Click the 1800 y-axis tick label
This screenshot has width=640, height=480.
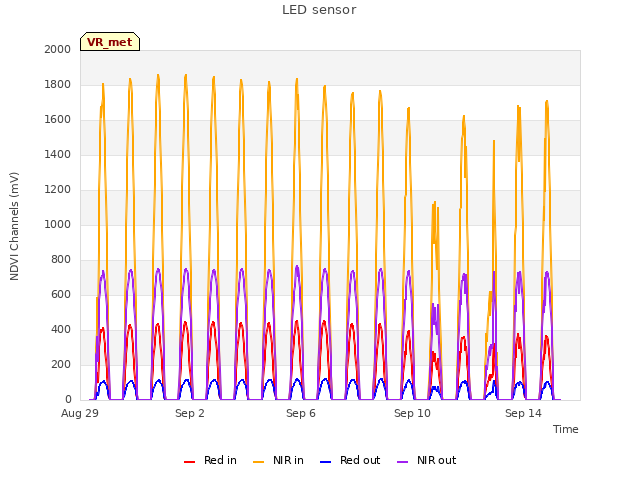tap(58, 84)
